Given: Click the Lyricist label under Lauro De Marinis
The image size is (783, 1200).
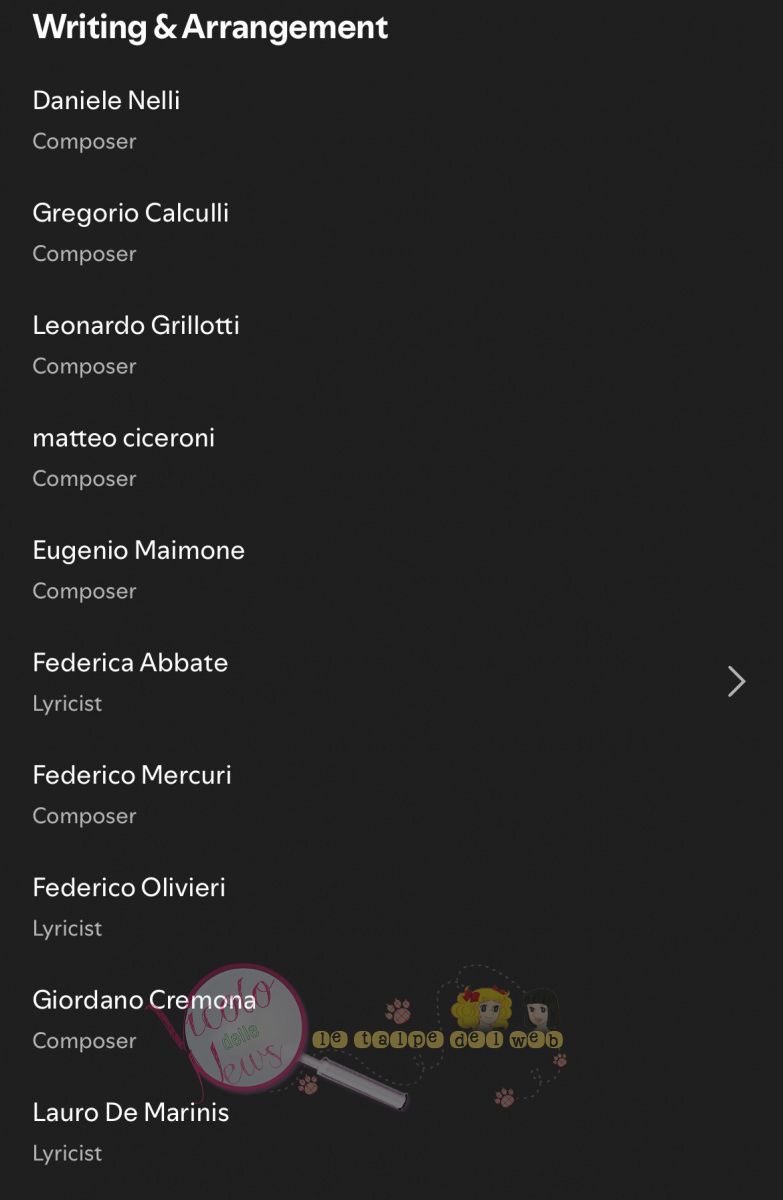Looking at the screenshot, I should 67,1154.
